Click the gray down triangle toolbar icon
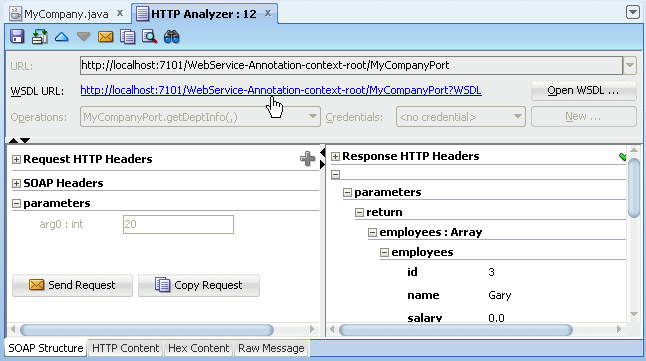Screen dimensions: 646x361 coord(84,37)
